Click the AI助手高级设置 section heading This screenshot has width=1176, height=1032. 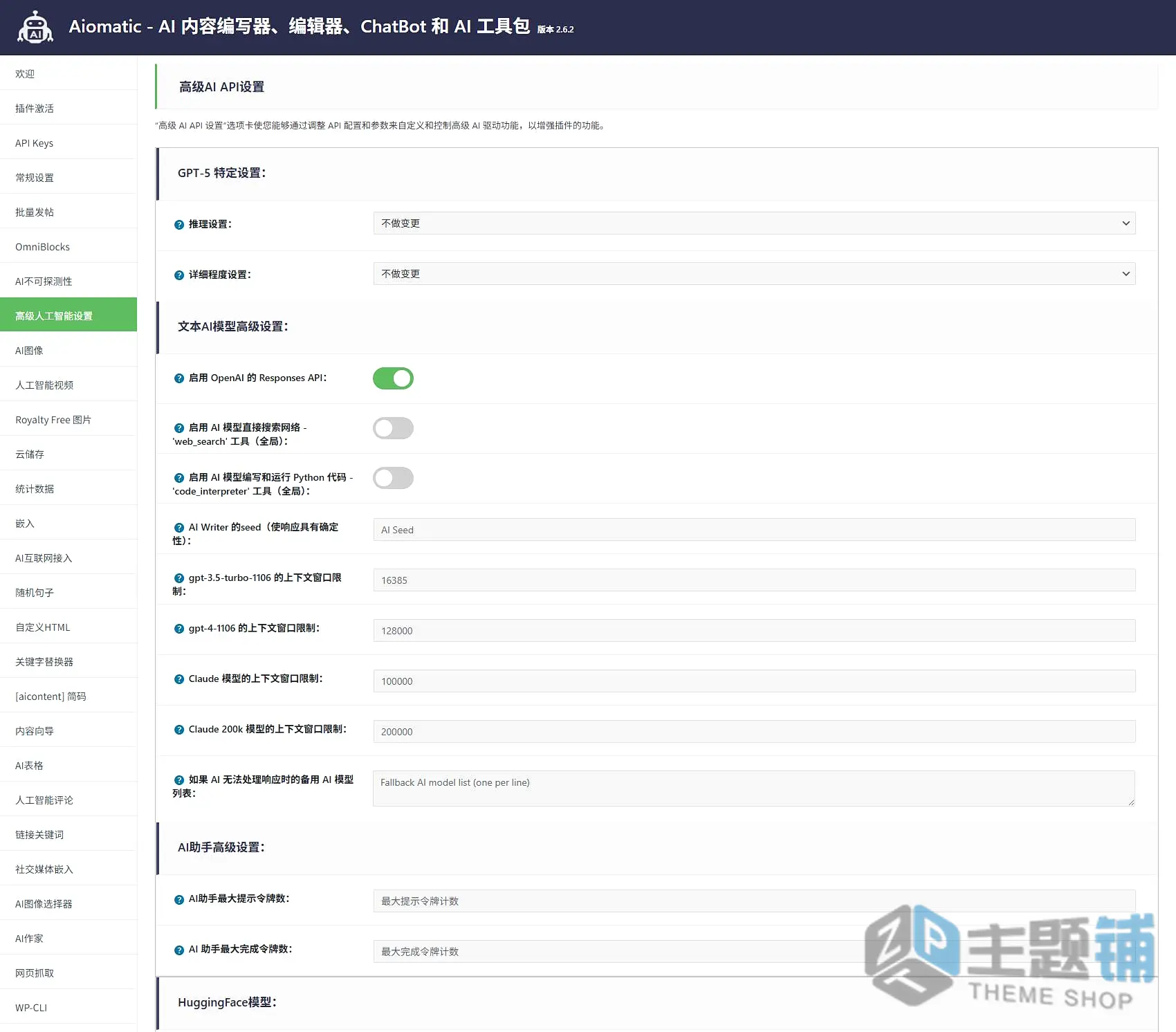click(221, 847)
